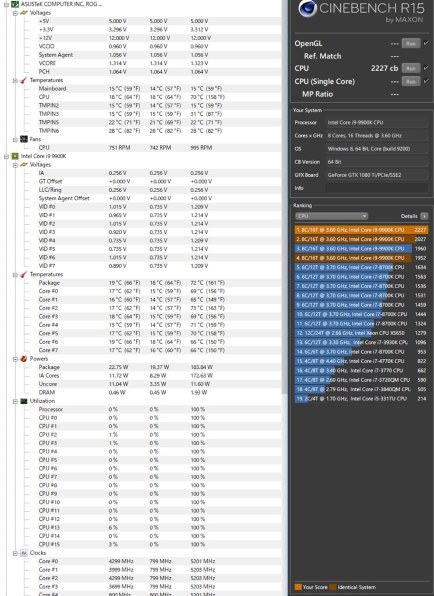
Task: Collapse the Intel Core i9 9900K node
Action: pyautogui.click(x=6, y=156)
